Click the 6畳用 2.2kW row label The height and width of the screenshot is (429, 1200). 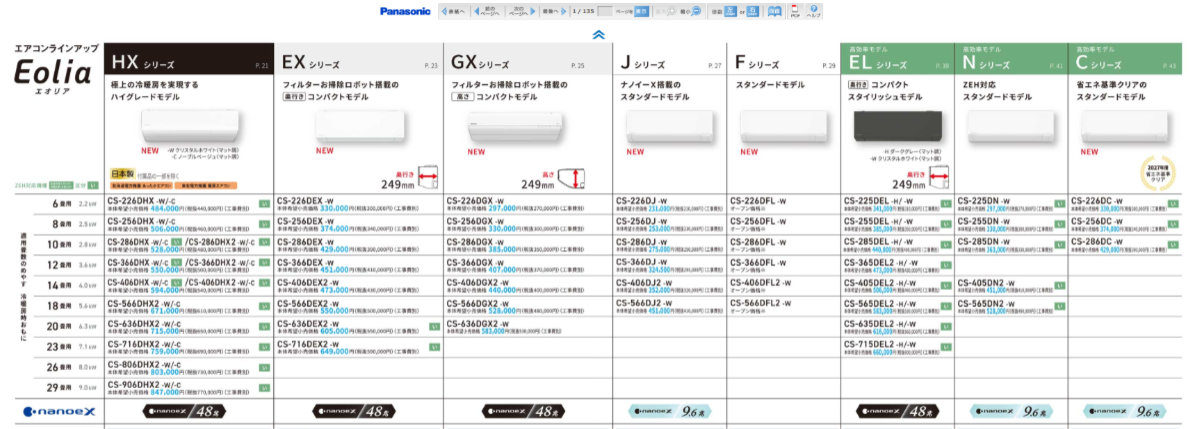(75, 203)
